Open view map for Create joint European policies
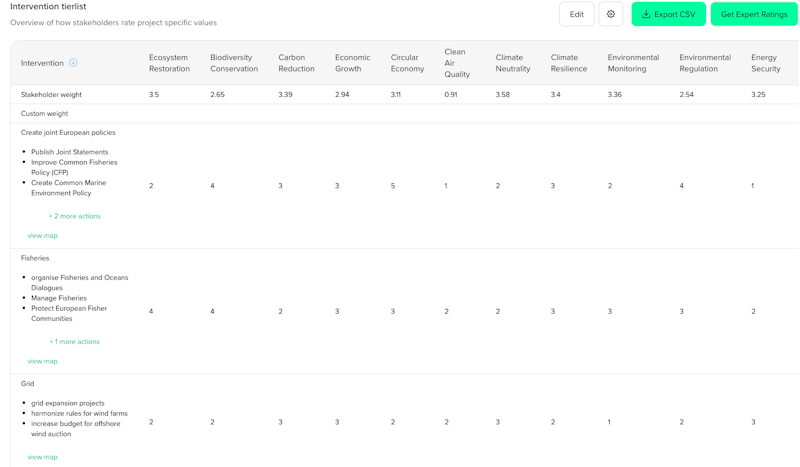This screenshot has width=800, height=467. 43,236
